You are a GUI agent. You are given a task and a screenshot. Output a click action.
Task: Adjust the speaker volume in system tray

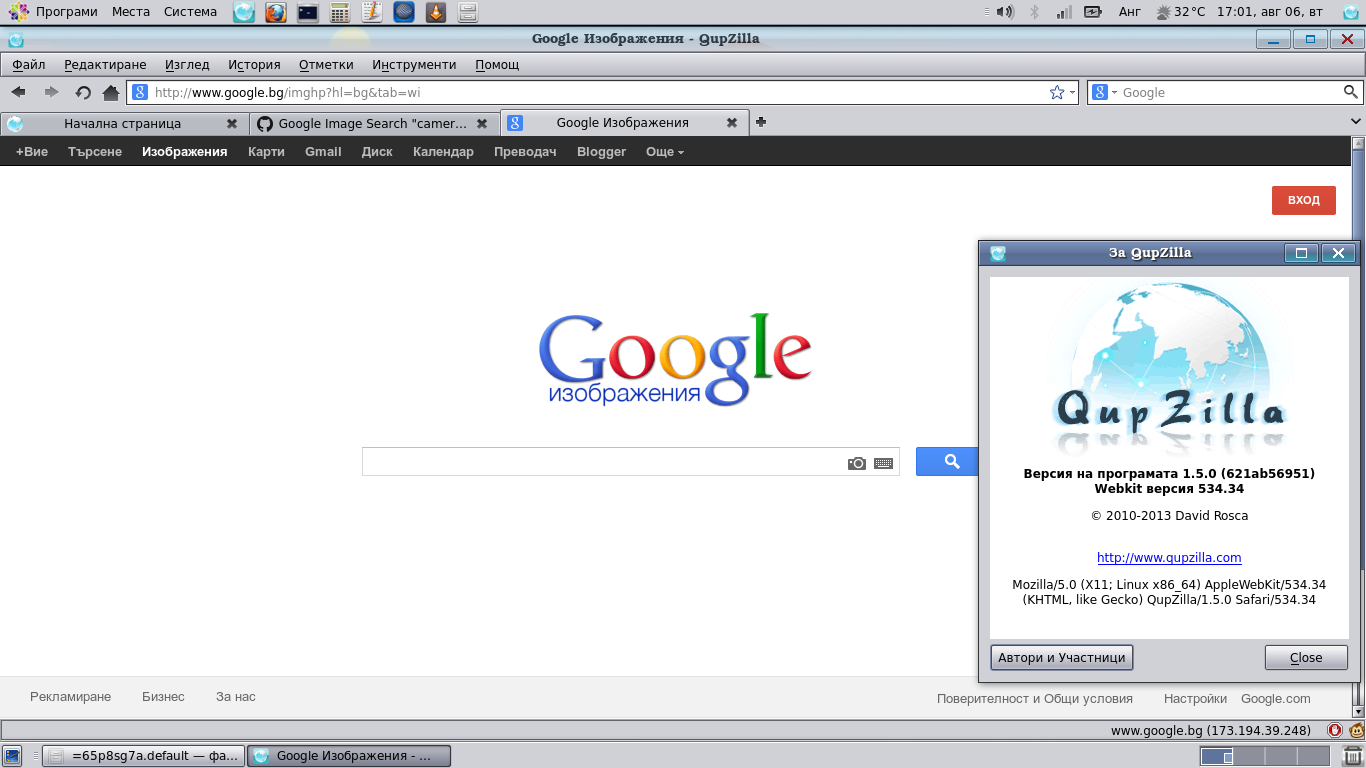pyautogui.click(x=1003, y=12)
